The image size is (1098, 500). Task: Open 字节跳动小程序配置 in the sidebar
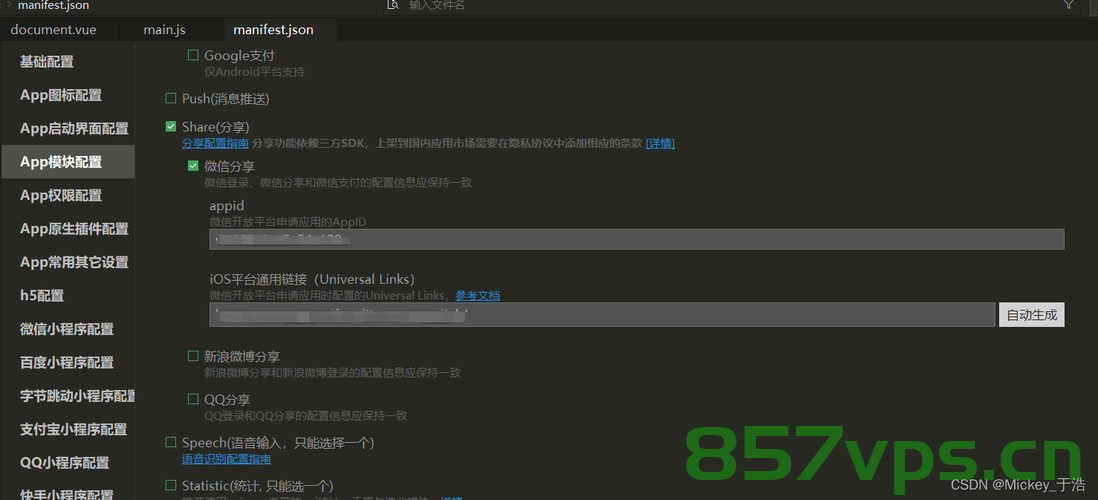[77, 396]
